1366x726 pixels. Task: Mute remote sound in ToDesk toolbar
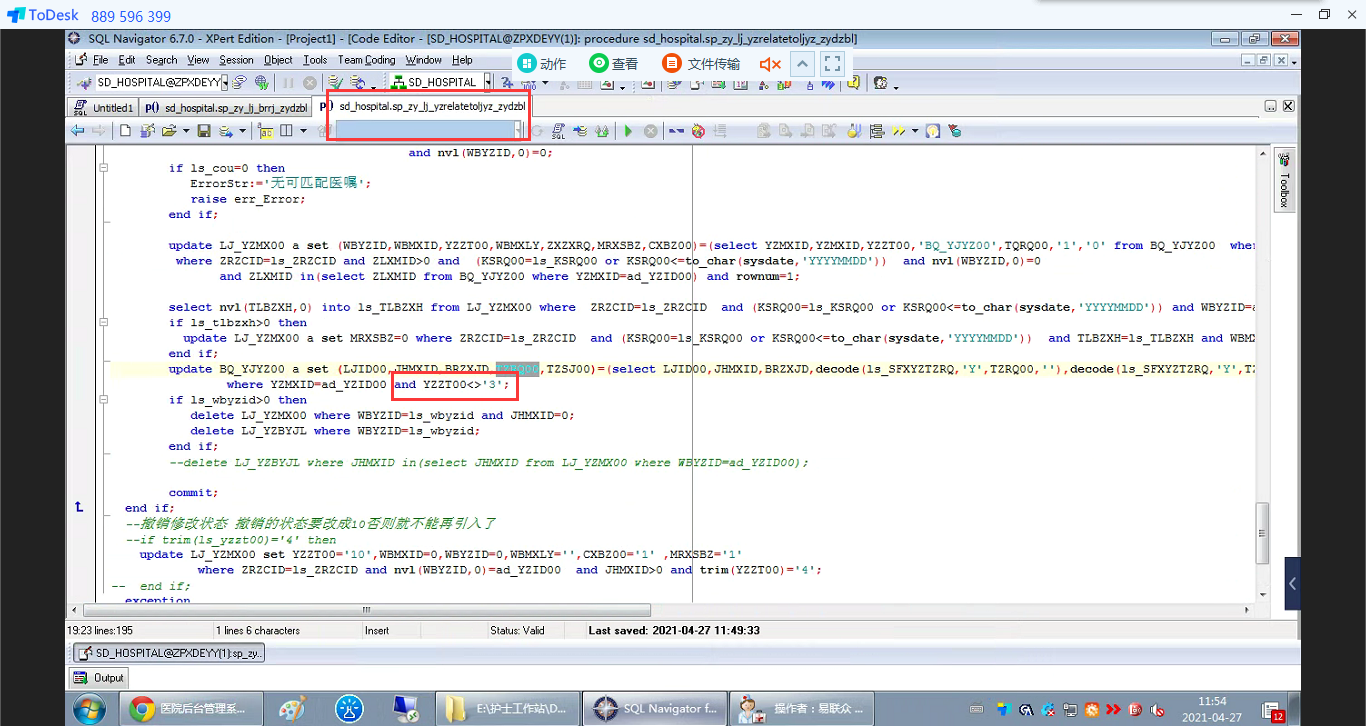click(768, 64)
